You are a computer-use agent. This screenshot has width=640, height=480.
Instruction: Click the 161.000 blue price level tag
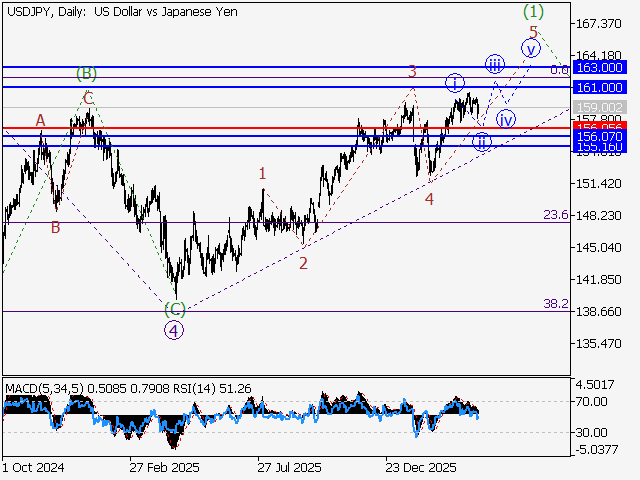(600, 87)
